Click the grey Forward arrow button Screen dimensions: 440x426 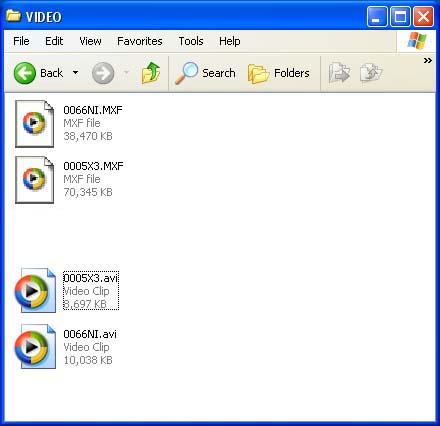click(x=103, y=73)
